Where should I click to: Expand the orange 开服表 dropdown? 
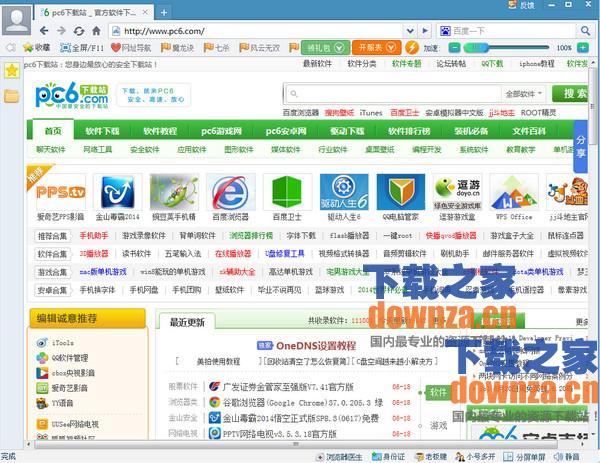[x=377, y=48]
